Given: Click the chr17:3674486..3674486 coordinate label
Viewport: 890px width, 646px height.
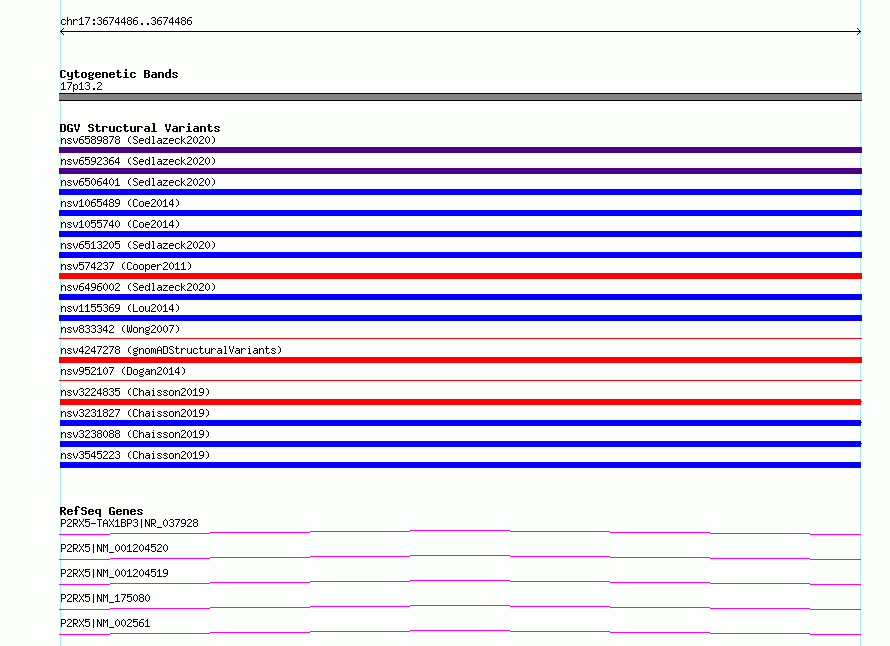Looking at the screenshot, I should [x=126, y=22].
